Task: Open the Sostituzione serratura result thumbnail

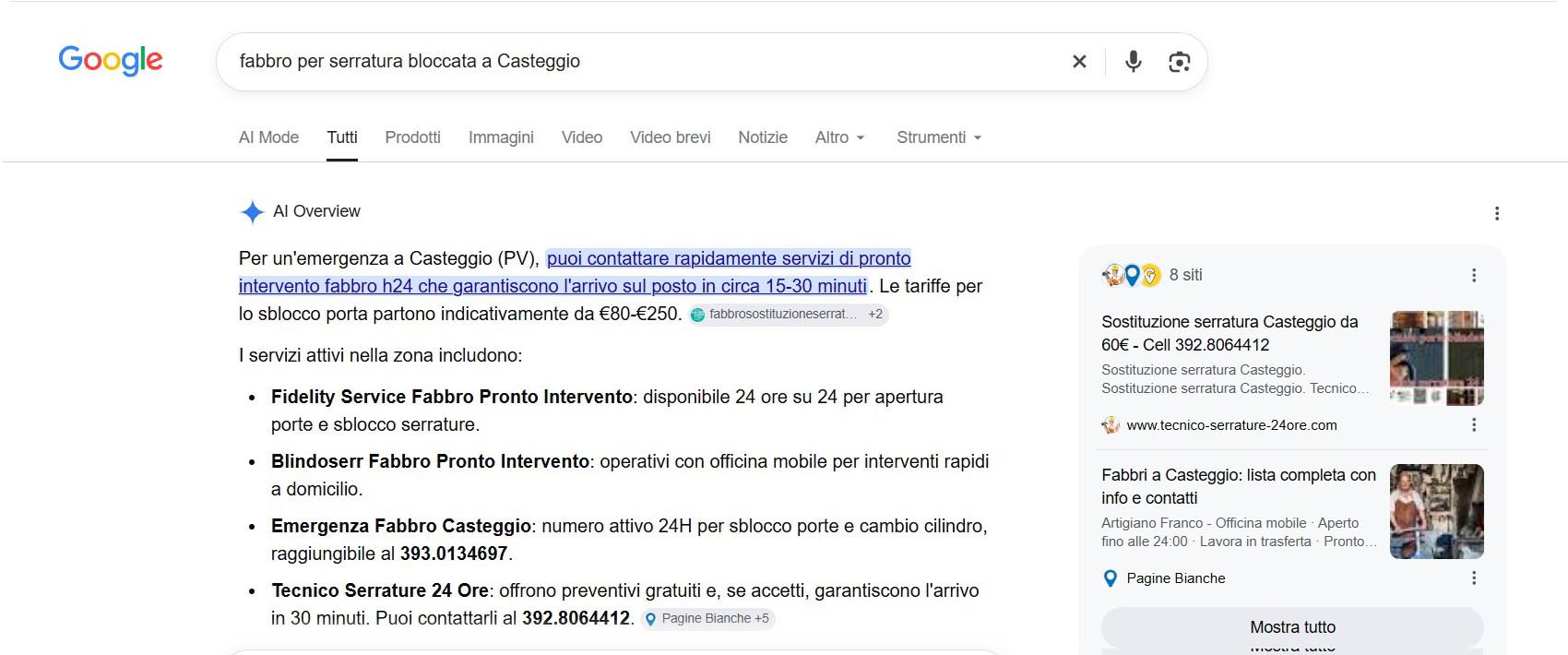Action: point(1437,359)
